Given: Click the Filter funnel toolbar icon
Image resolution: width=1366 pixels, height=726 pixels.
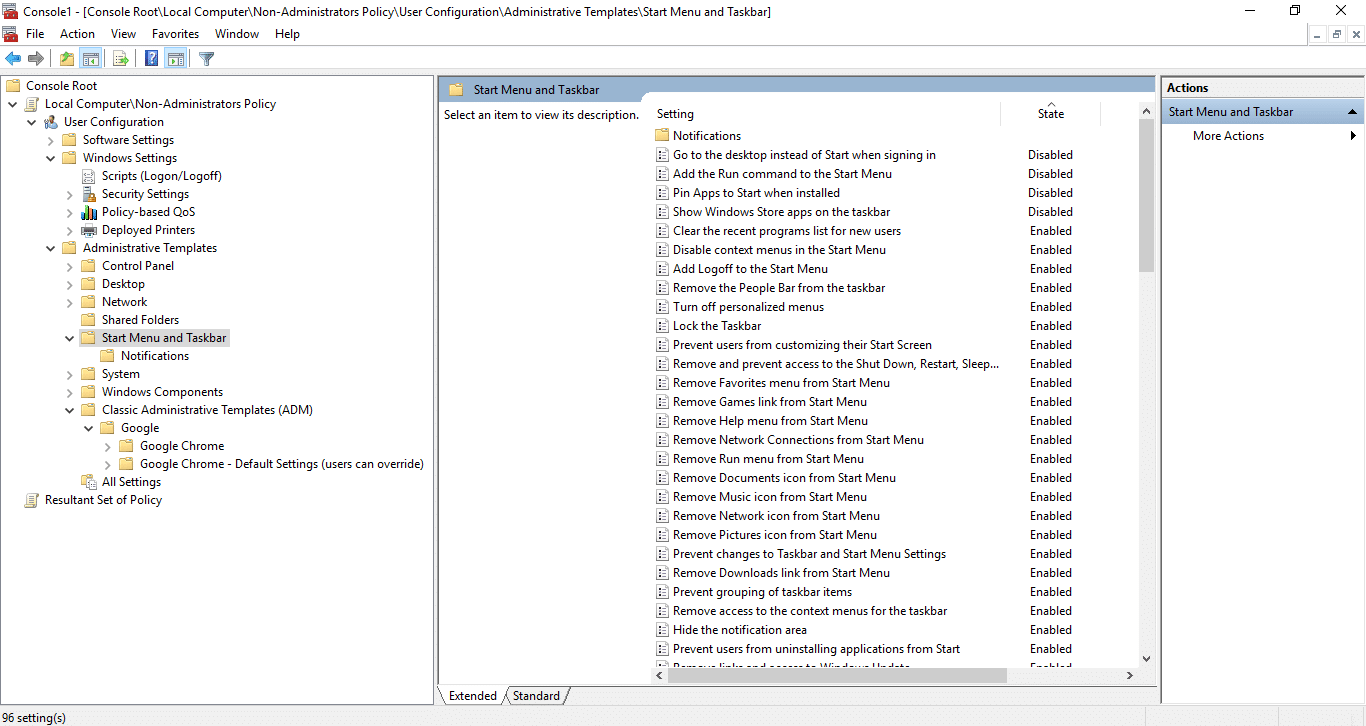Looking at the screenshot, I should (x=207, y=59).
